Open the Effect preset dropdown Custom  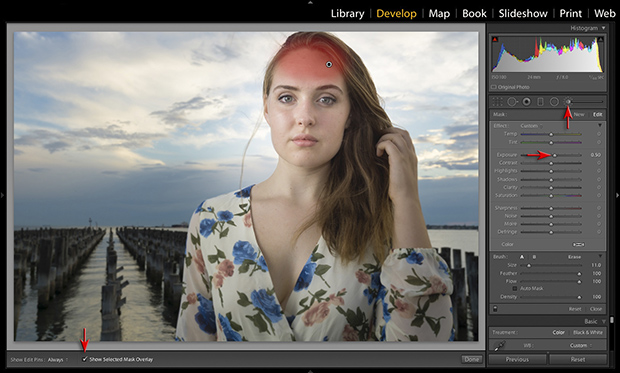[x=531, y=126]
